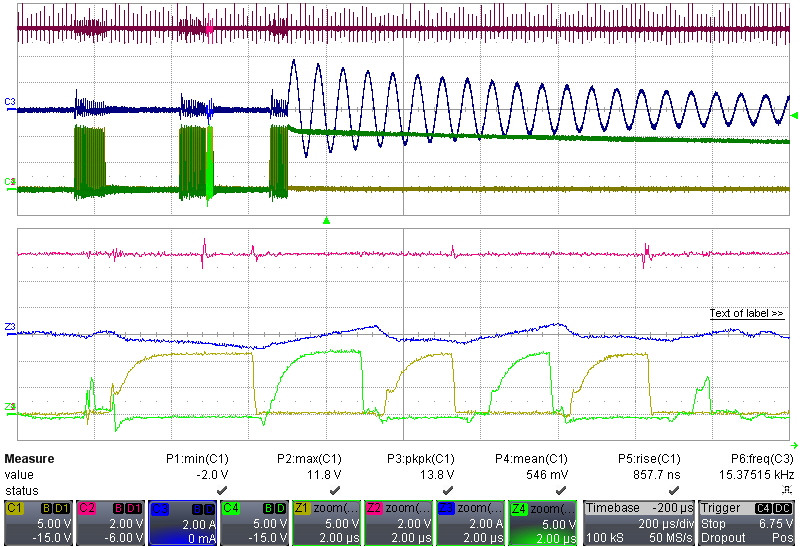Screen dimensions: 800x547
Task: Select measurement P4:mean(C1) header
Action: click(x=531, y=459)
